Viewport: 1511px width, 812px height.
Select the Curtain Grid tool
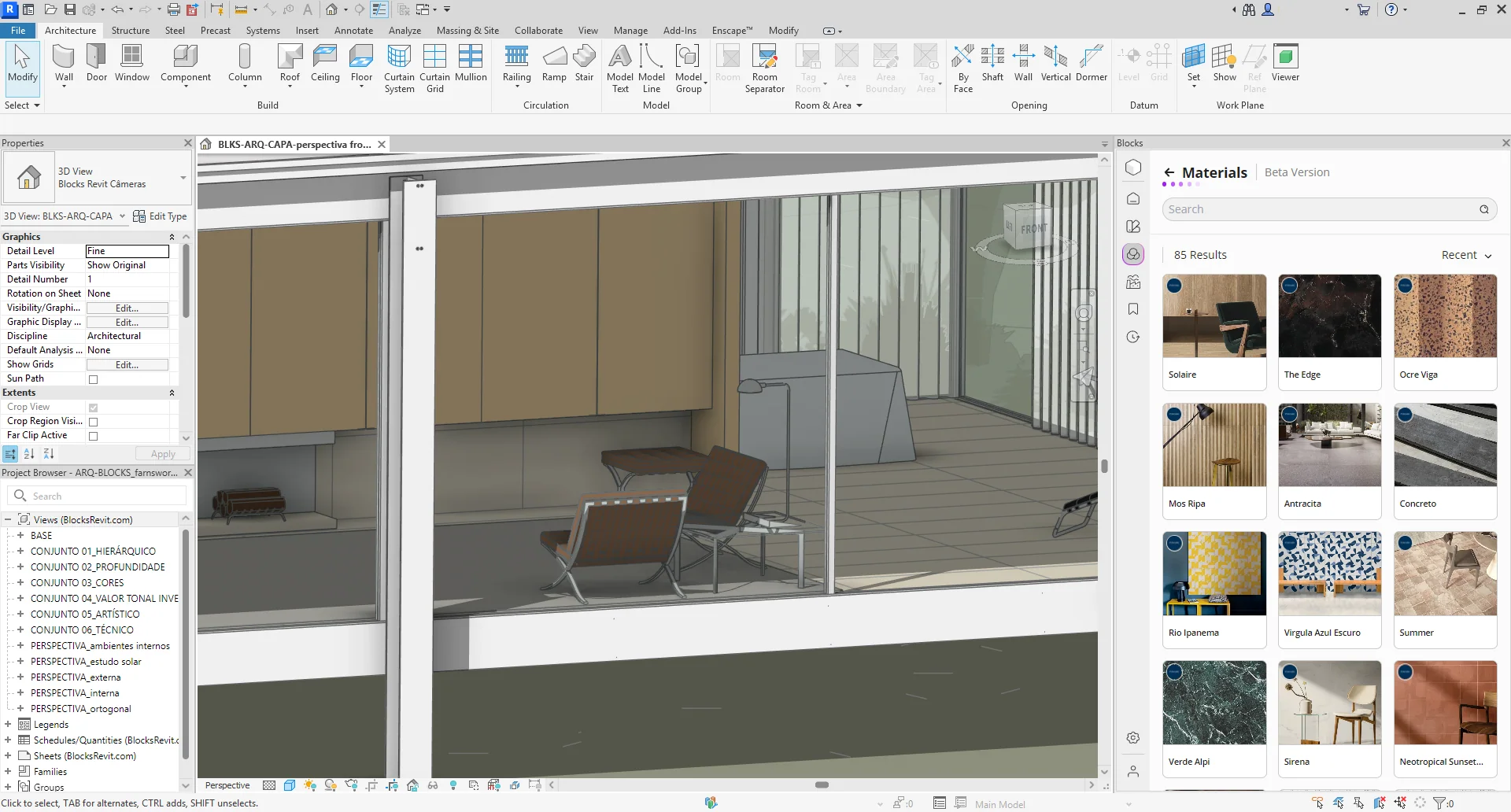[434, 68]
